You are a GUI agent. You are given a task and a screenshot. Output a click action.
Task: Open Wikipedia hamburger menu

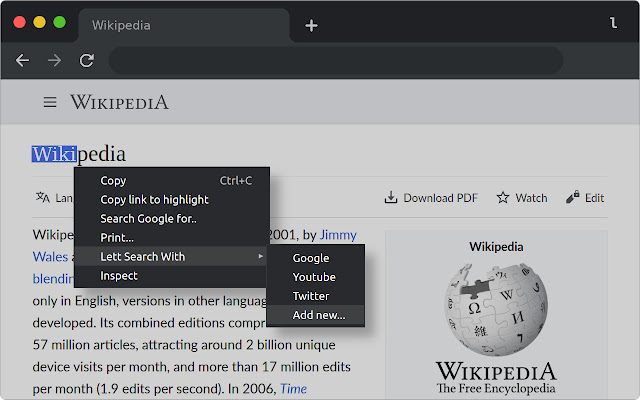click(49, 102)
